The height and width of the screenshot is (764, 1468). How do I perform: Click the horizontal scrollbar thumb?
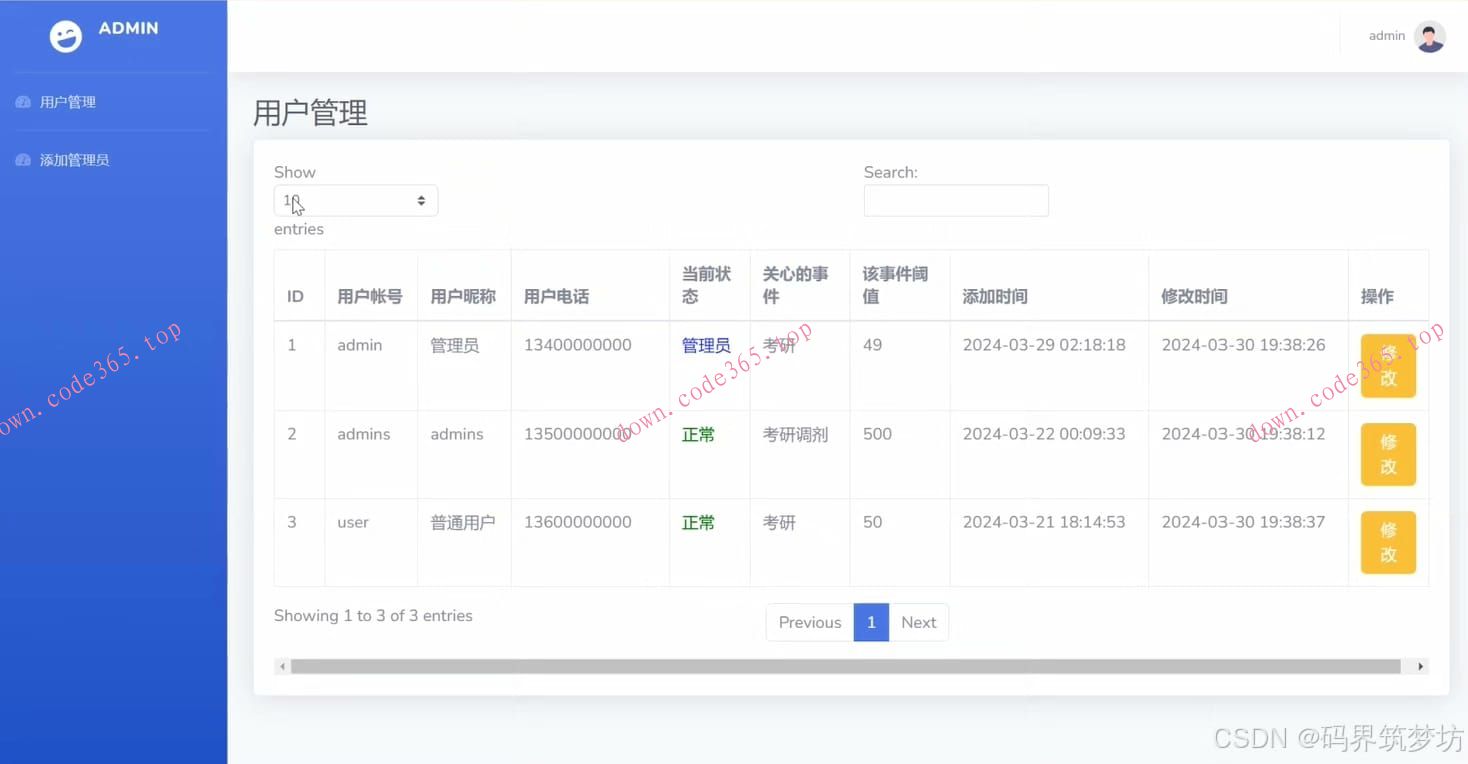coord(845,666)
